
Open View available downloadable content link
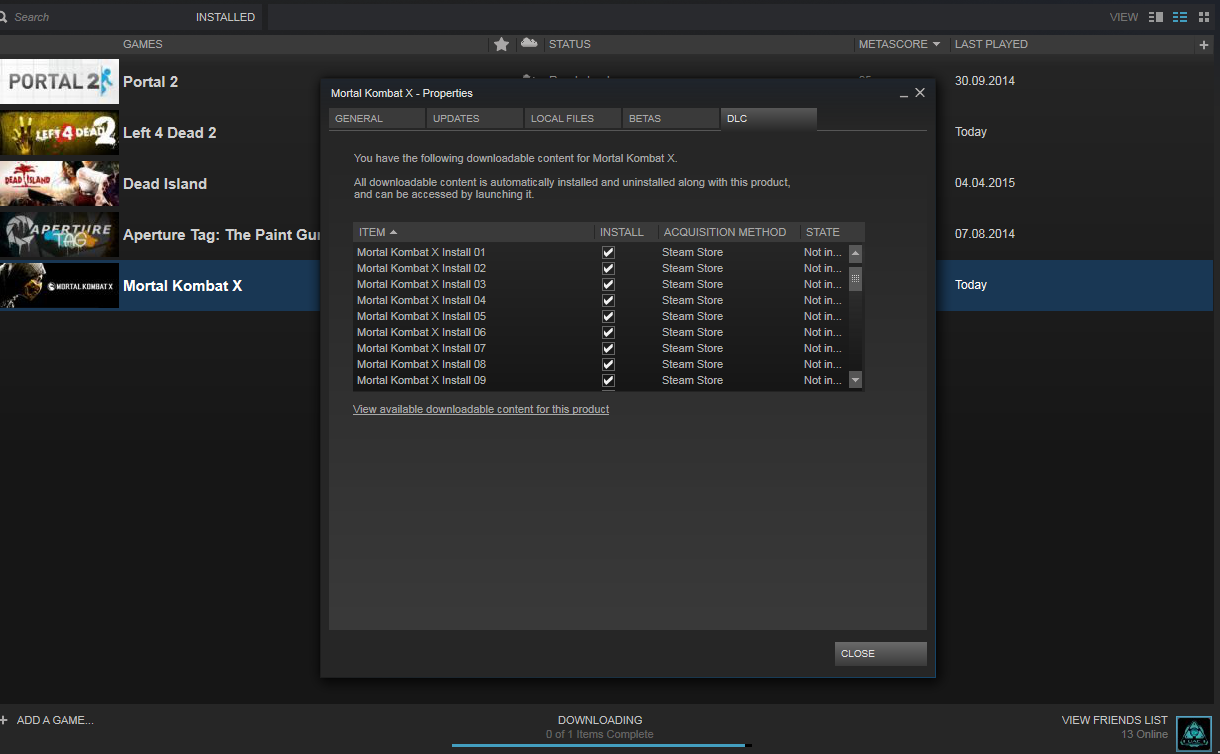point(481,409)
